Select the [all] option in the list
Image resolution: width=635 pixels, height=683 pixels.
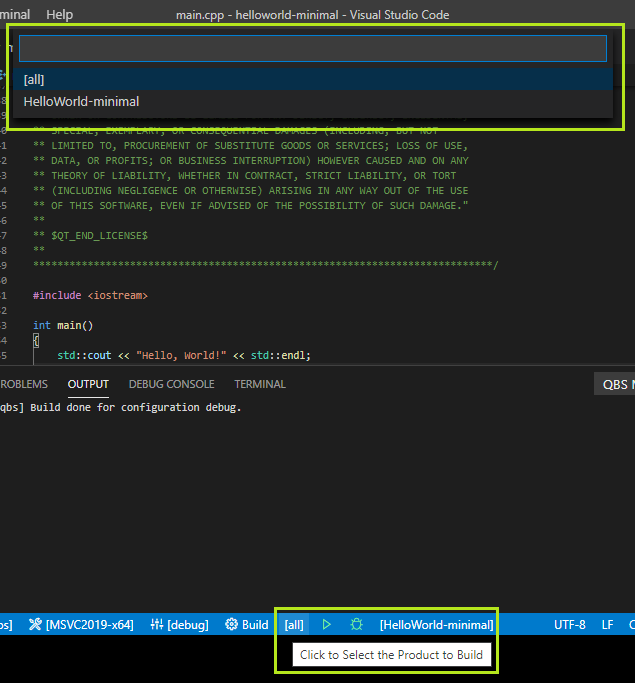34,79
